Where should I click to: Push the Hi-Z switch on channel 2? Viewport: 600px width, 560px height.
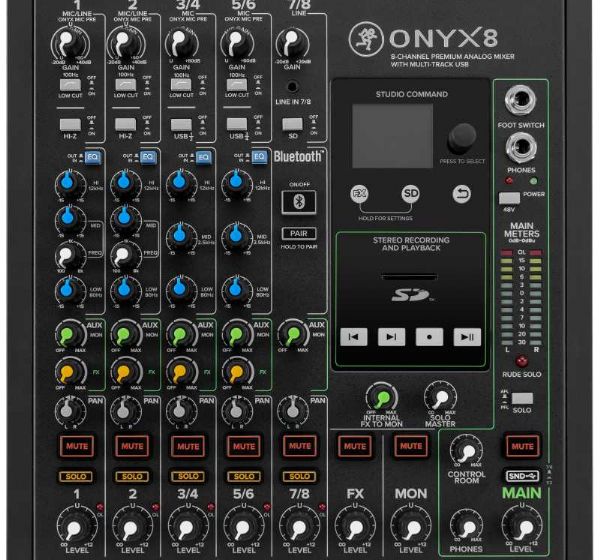click(126, 124)
